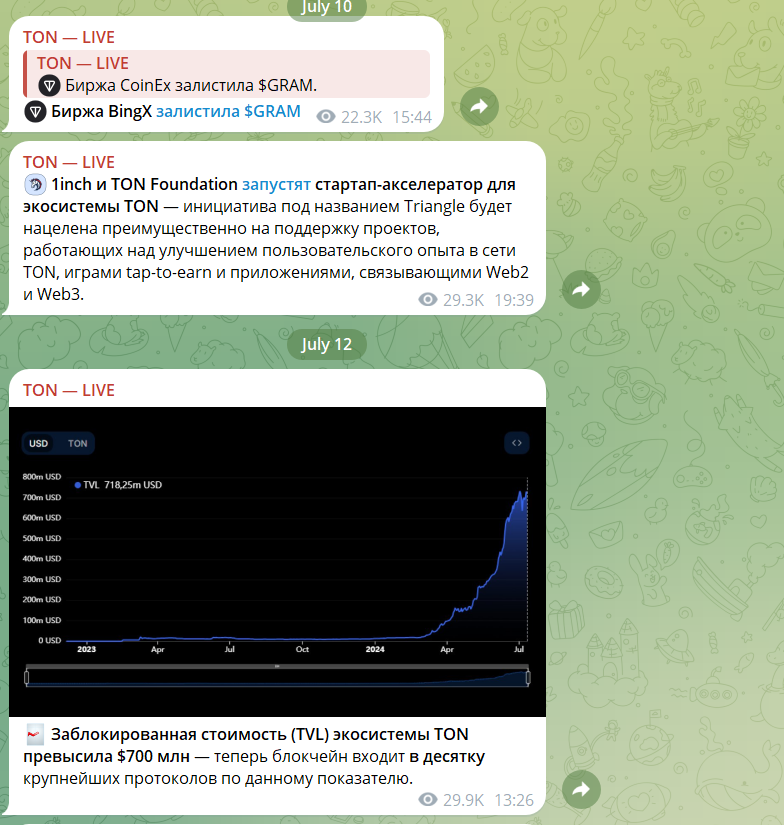Click the 0 USD axis label
The height and width of the screenshot is (825, 784).
point(49,640)
